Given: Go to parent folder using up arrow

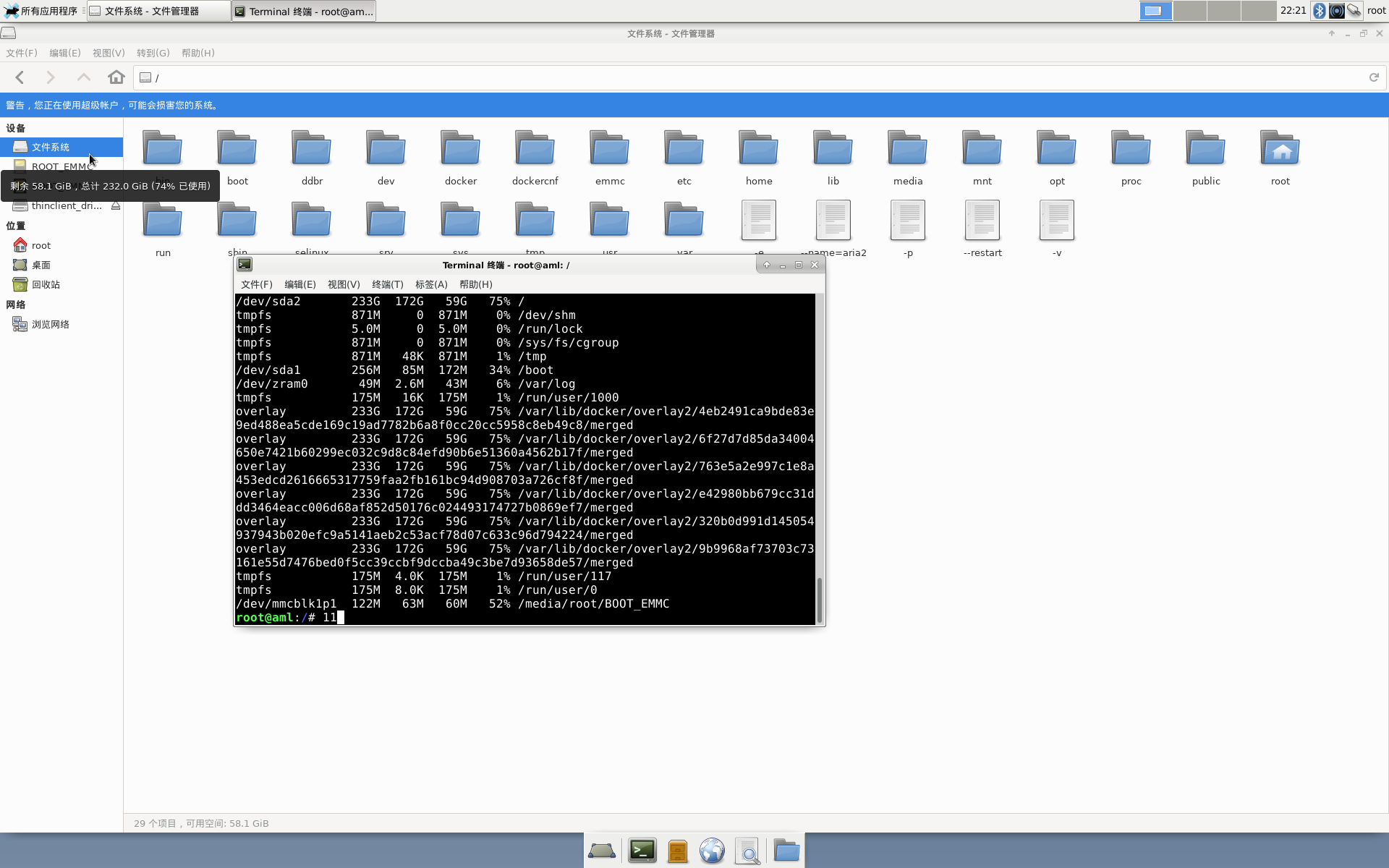Looking at the screenshot, I should (x=84, y=77).
